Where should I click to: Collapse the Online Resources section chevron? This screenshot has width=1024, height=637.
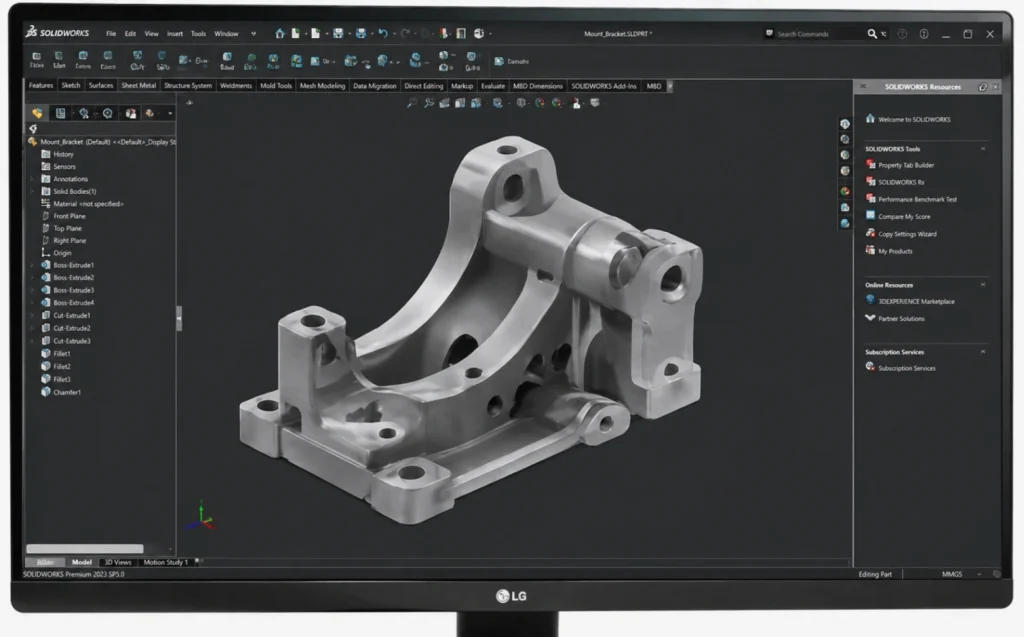coord(983,285)
